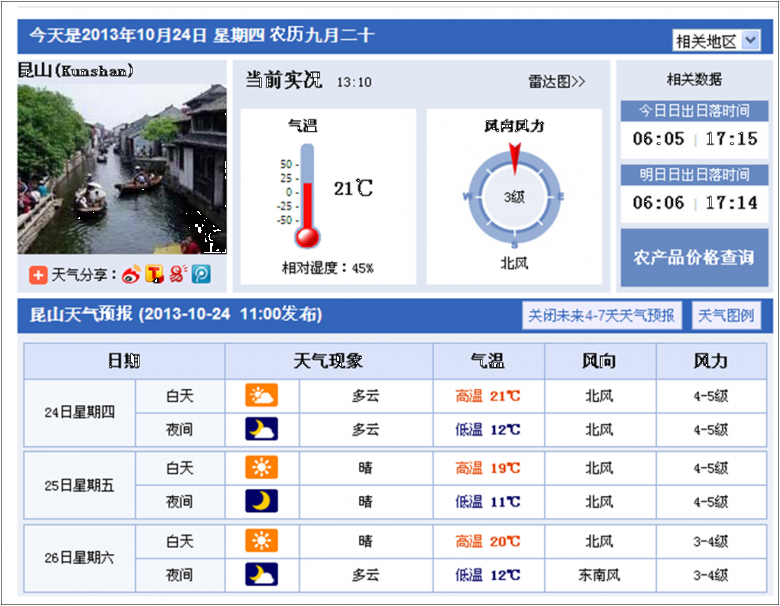Click 高温 21℃ in the table
This screenshot has width=780, height=606.
pyautogui.click(x=488, y=396)
